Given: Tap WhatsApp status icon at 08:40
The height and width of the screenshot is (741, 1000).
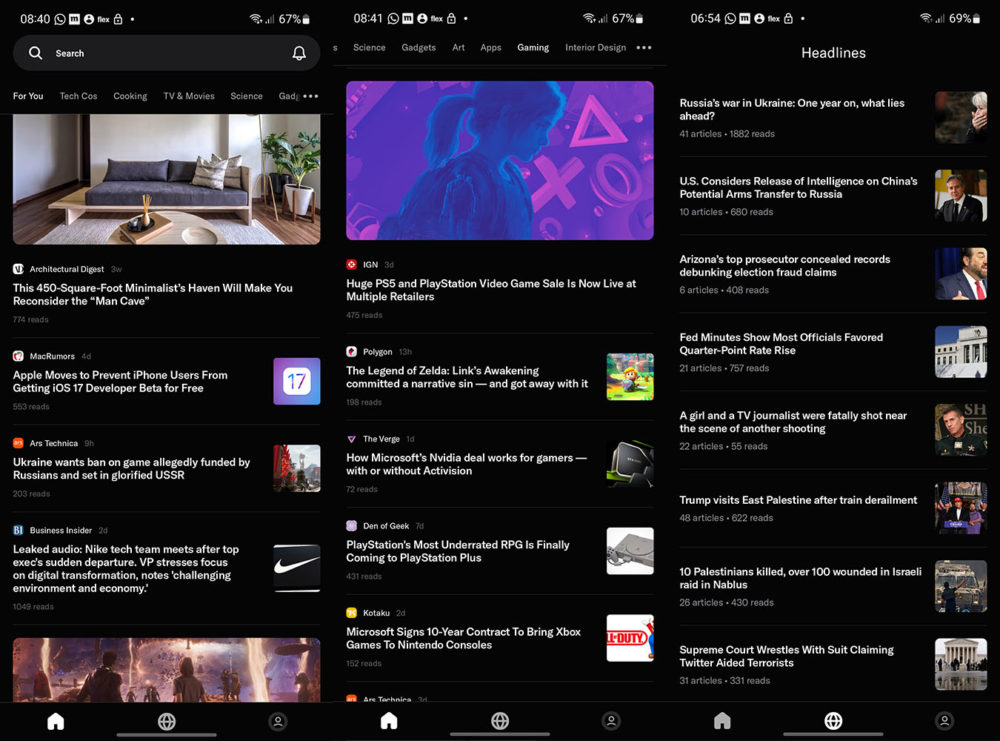Looking at the screenshot, I should (x=59, y=19).
